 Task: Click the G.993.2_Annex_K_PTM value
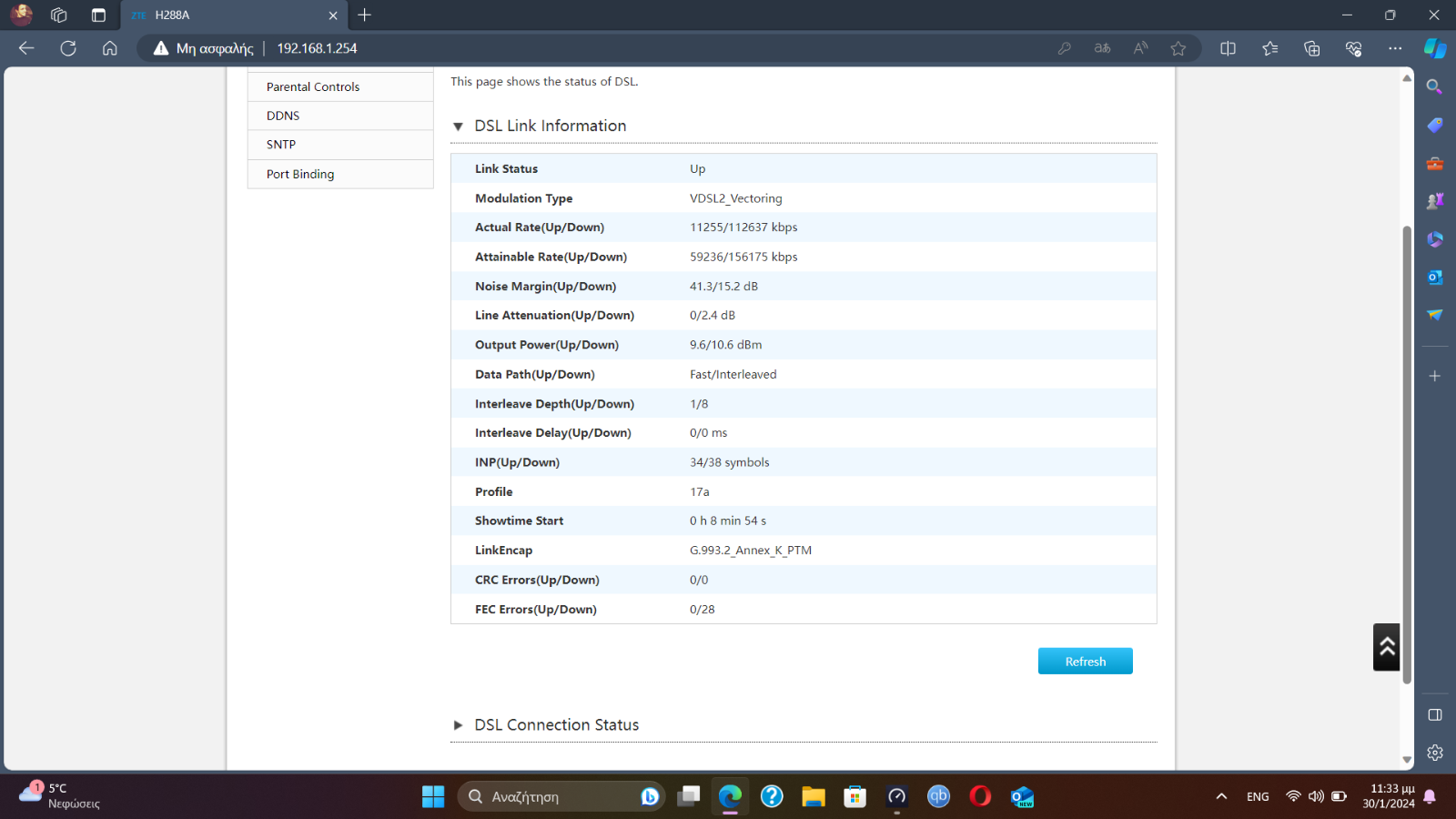pyautogui.click(x=751, y=551)
